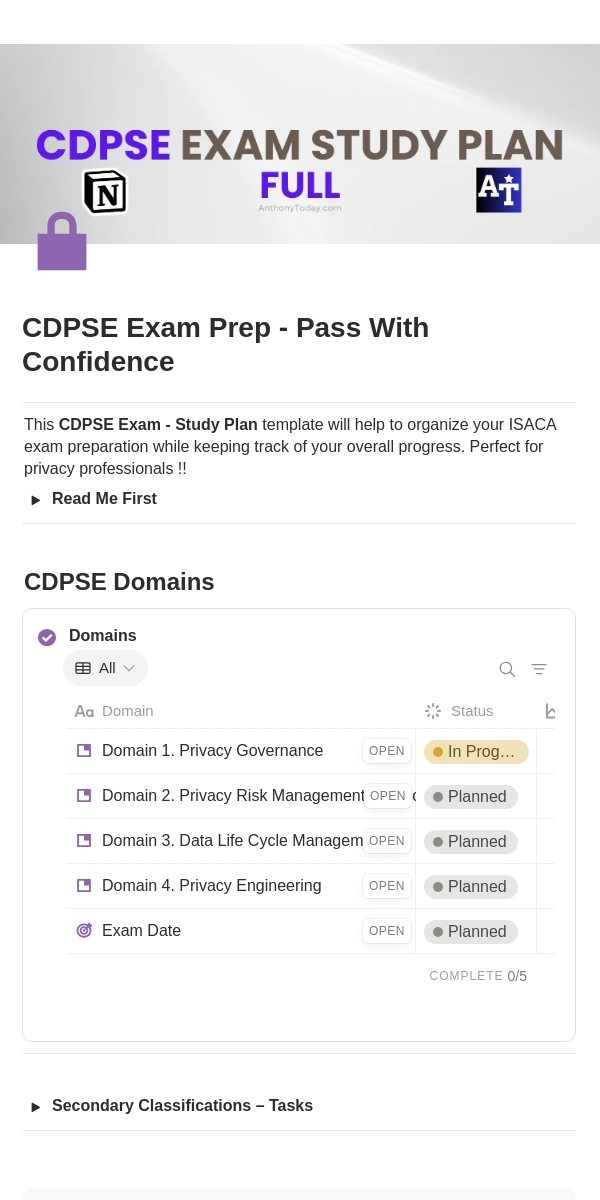Open the filter icon in Domains
This screenshot has width=600, height=1200.
539,669
